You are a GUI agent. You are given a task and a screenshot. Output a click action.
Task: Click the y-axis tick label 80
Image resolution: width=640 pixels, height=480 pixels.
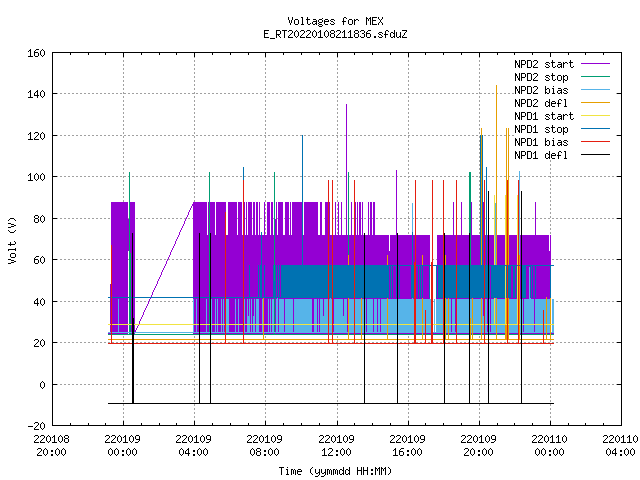pos(39,219)
